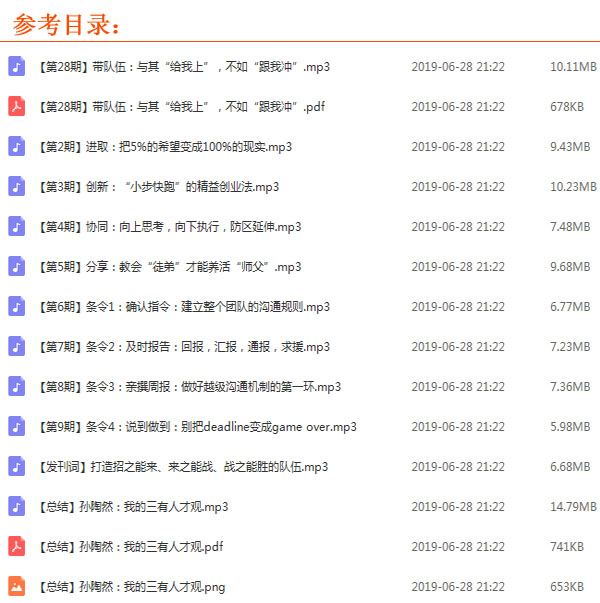This screenshot has height=603, width=600.
Task: Click the music icon beside 第2期 进取
Action: coord(16,146)
